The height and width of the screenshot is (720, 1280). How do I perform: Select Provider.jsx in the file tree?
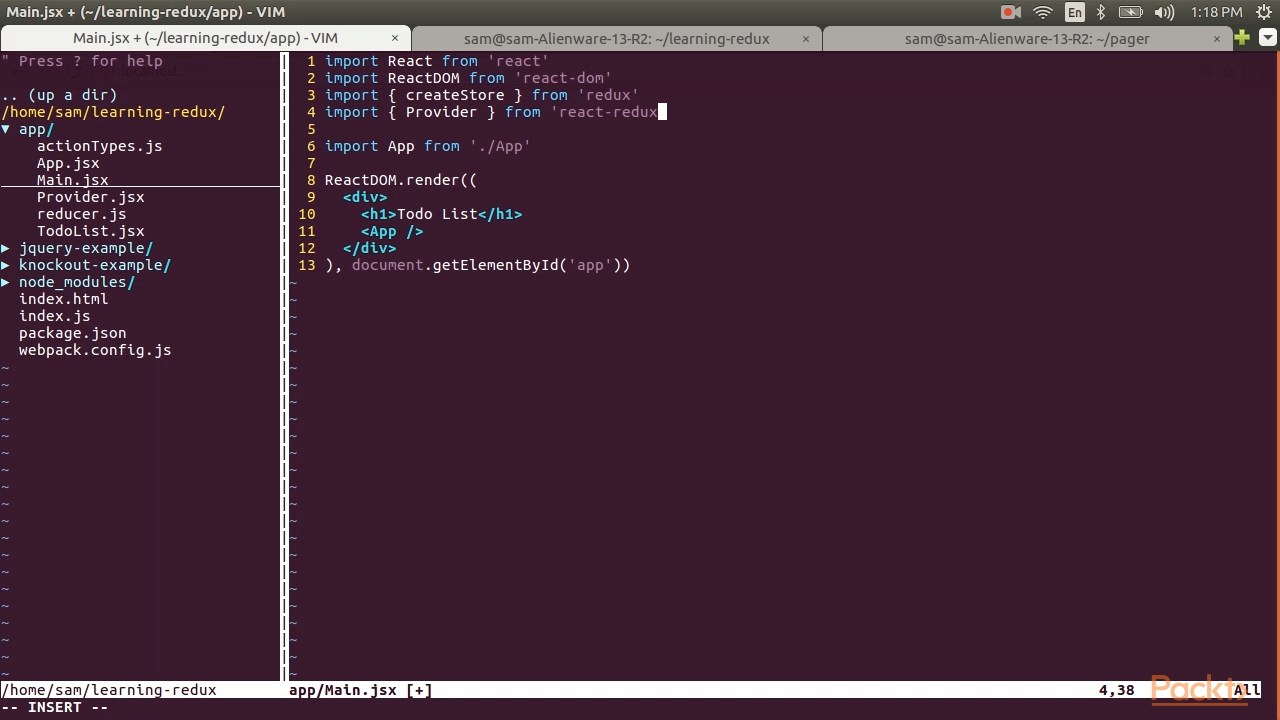[x=90, y=197]
